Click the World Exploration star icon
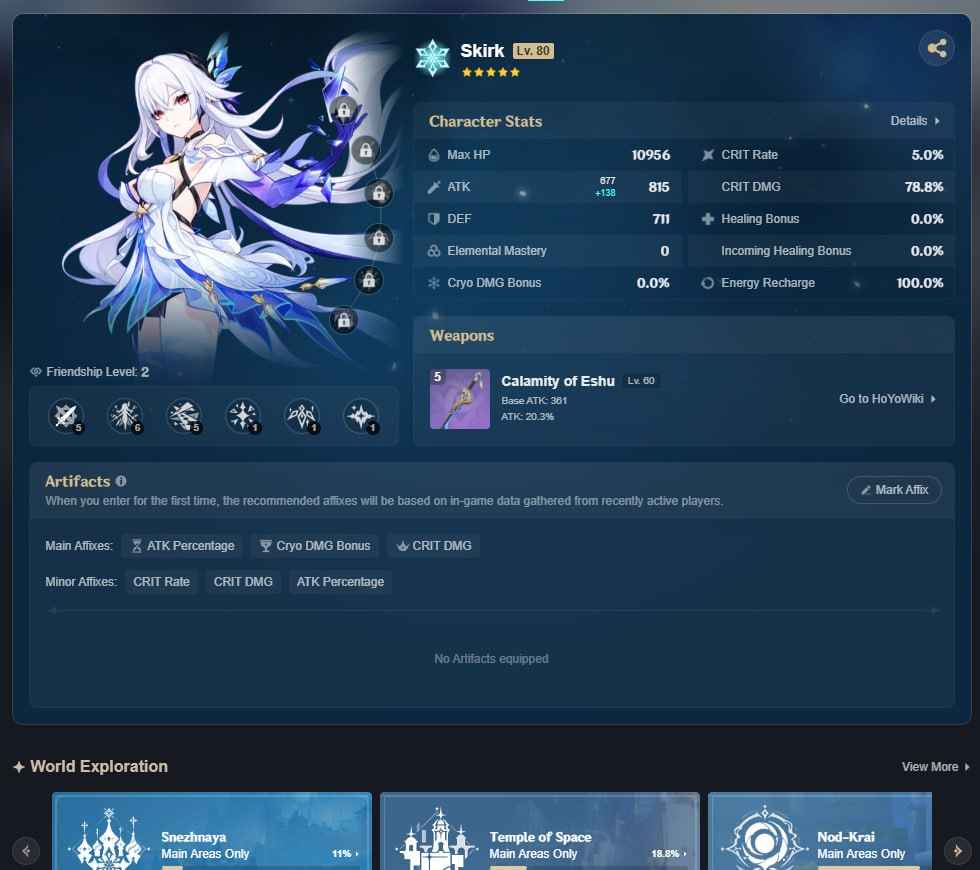Image resolution: width=980 pixels, height=870 pixels. click(19, 767)
